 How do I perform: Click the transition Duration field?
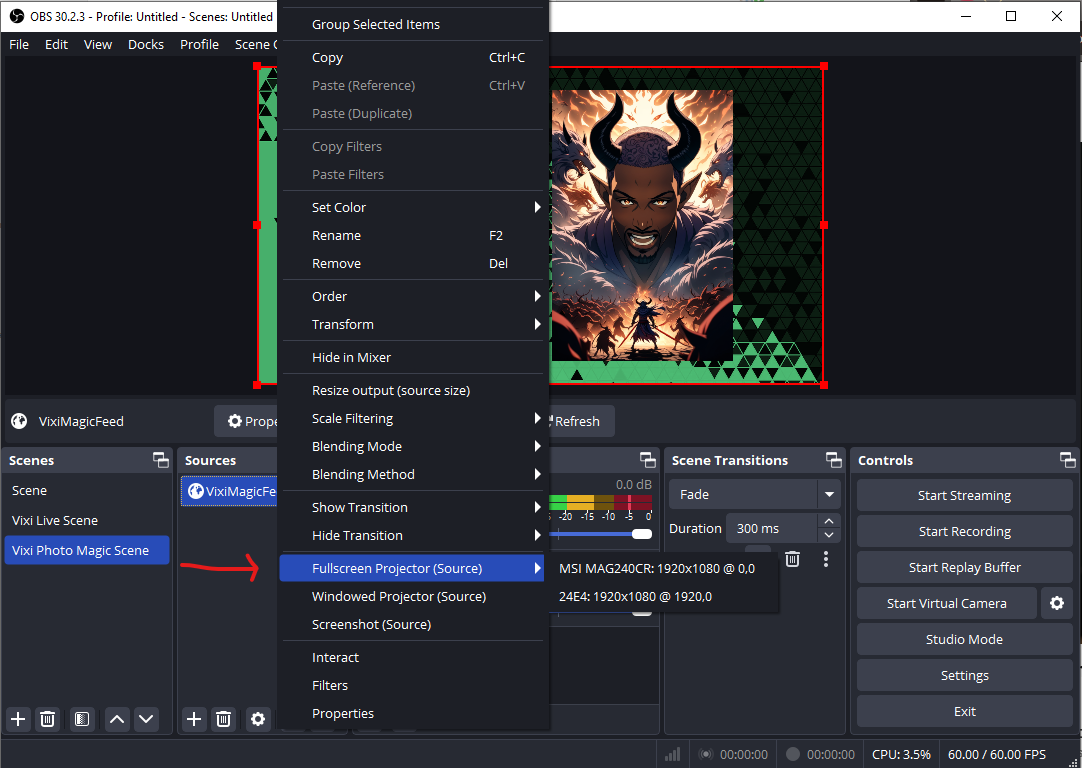point(772,529)
